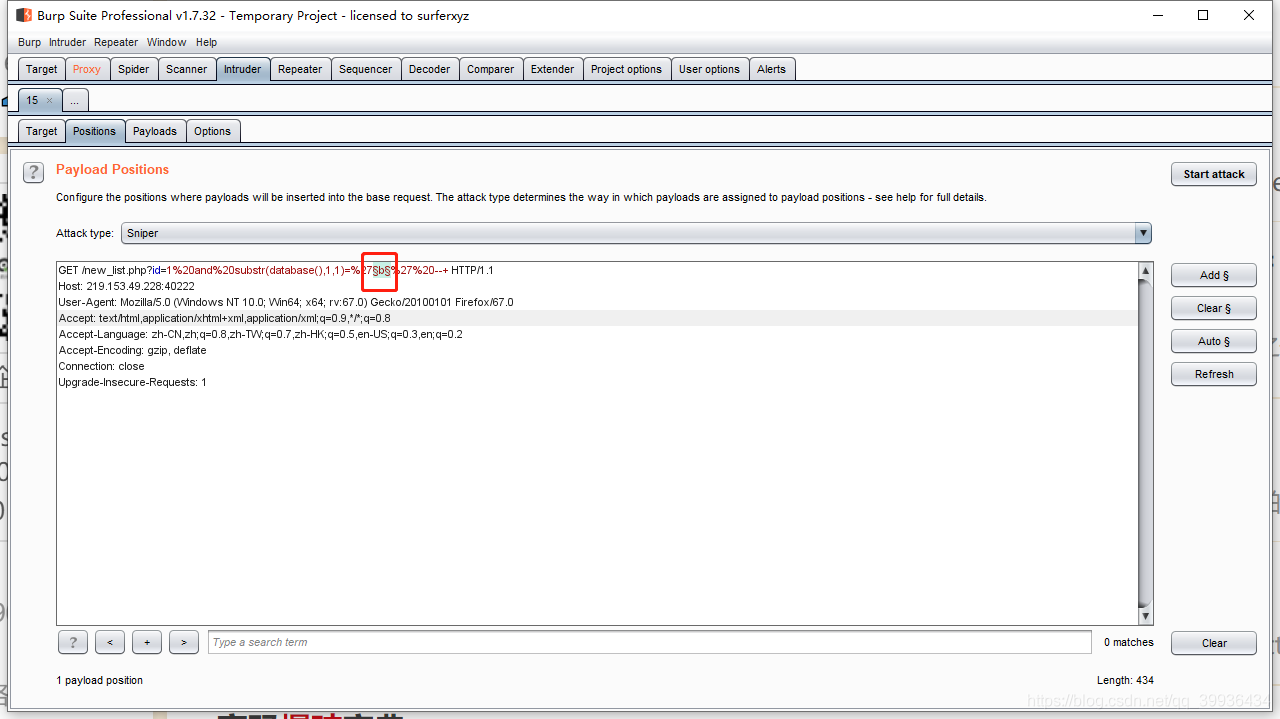Switch to the Scanner tab
Image resolution: width=1280 pixels, height=719 pixels.
pos(187,69)
